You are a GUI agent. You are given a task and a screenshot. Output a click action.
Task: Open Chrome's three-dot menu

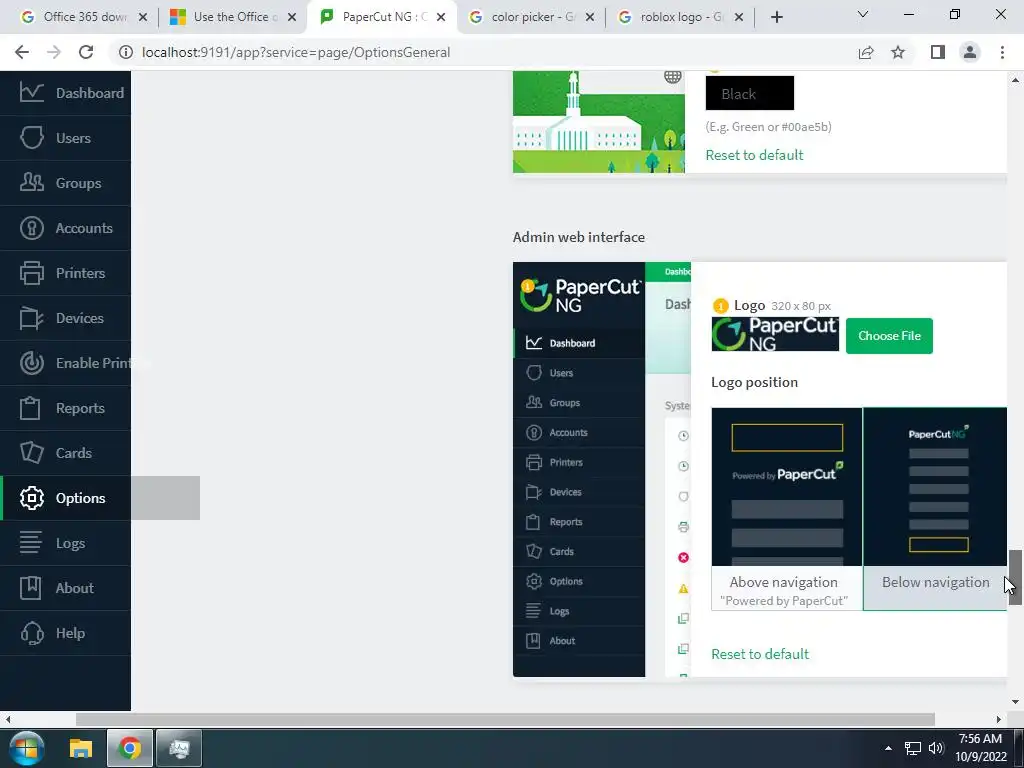(1002, 52)
